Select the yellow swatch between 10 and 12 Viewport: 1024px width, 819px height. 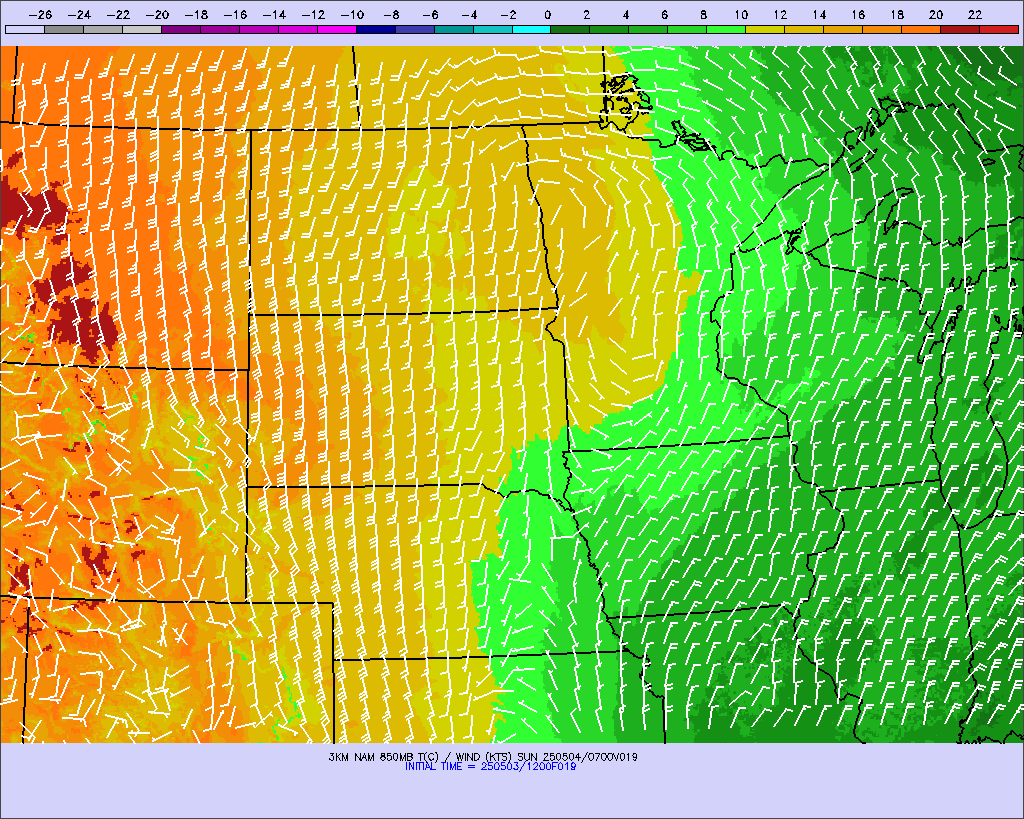(765, 29)
